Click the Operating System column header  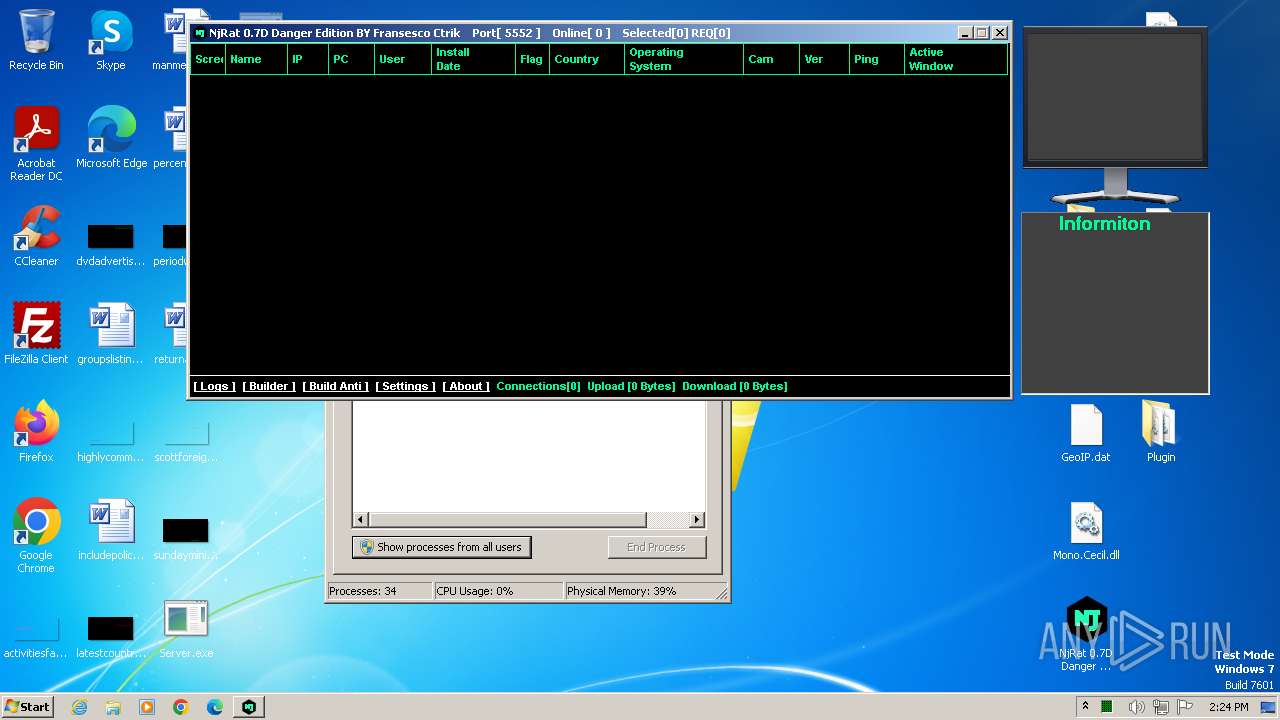684,59
